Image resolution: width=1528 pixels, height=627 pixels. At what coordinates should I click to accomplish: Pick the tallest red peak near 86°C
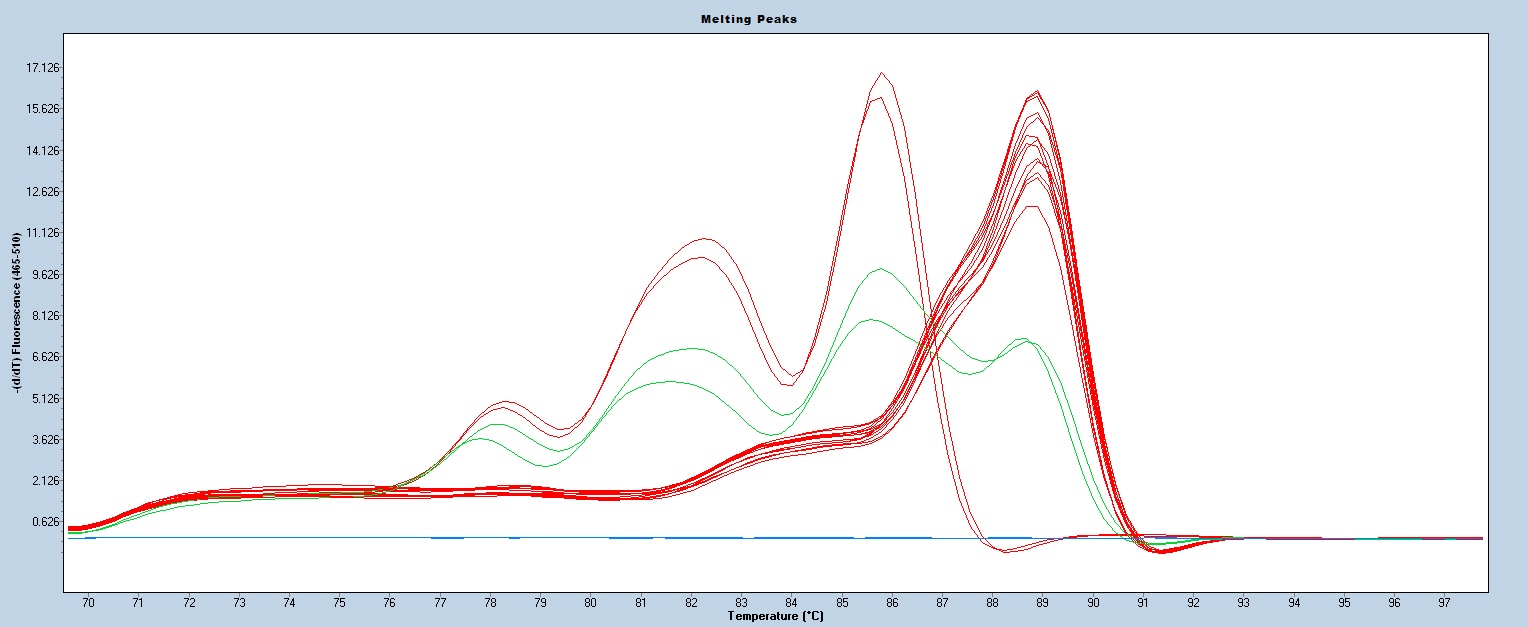click(x=881, y=73)
